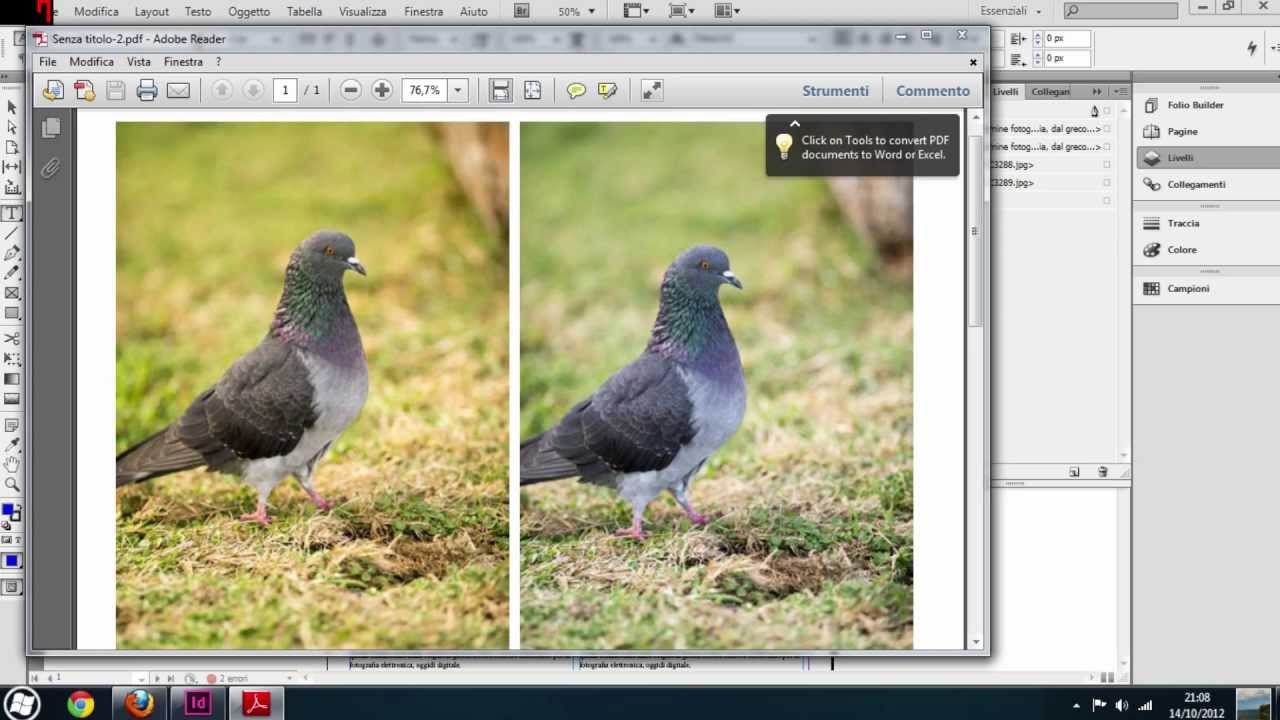Open the Commento pane
The width and height of the screenshot is (1280, 720).
(933, 90)
